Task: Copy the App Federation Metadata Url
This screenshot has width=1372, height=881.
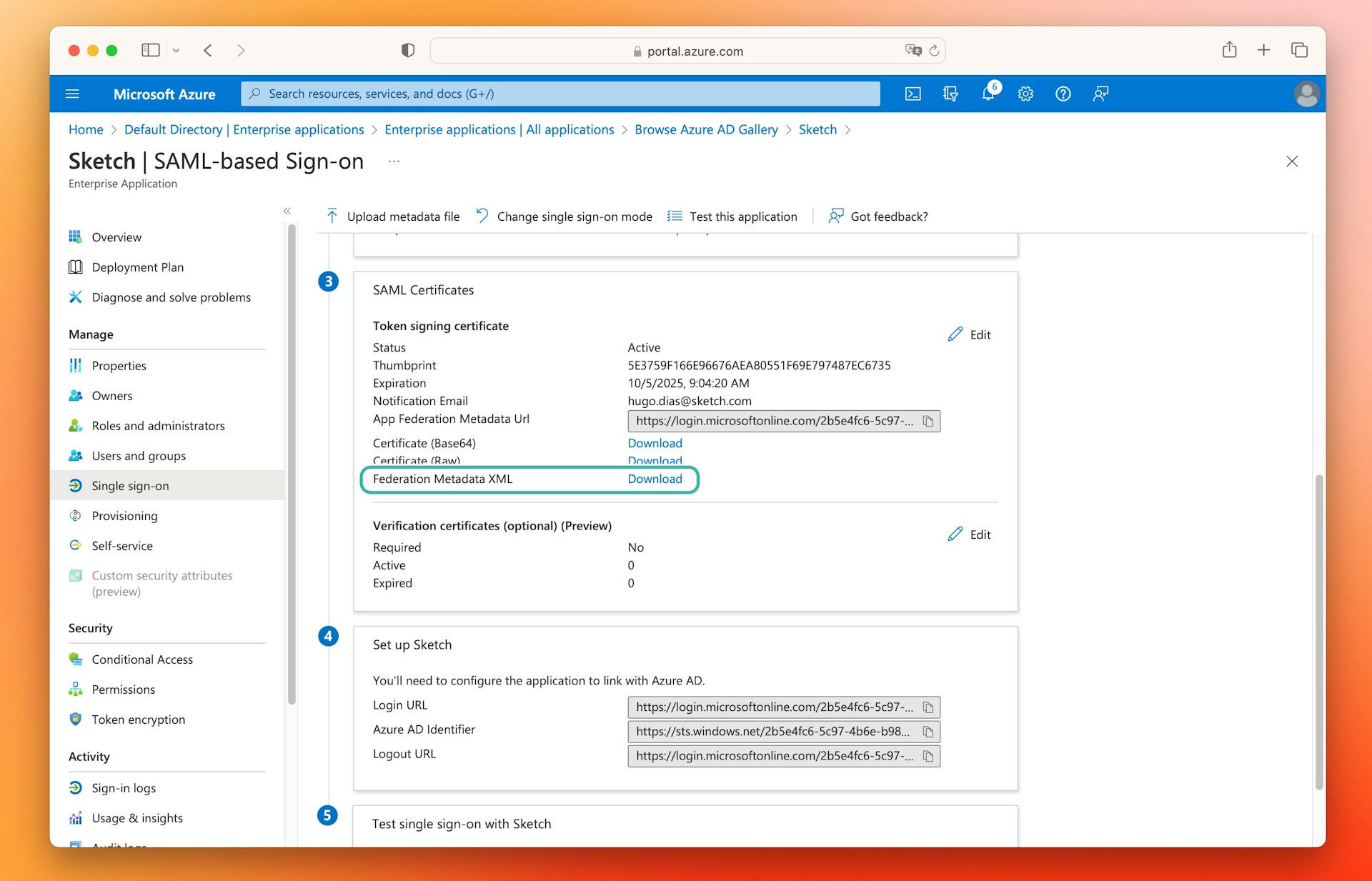Action: point(928,422)
